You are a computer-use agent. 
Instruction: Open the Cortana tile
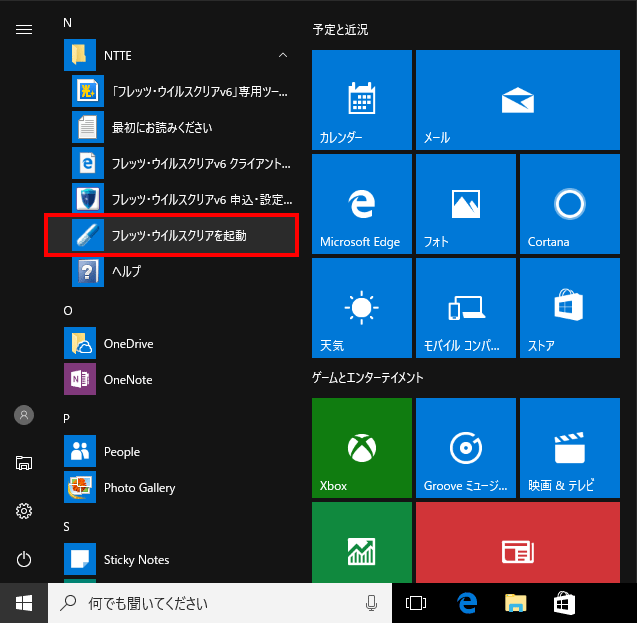pos(569,203)
